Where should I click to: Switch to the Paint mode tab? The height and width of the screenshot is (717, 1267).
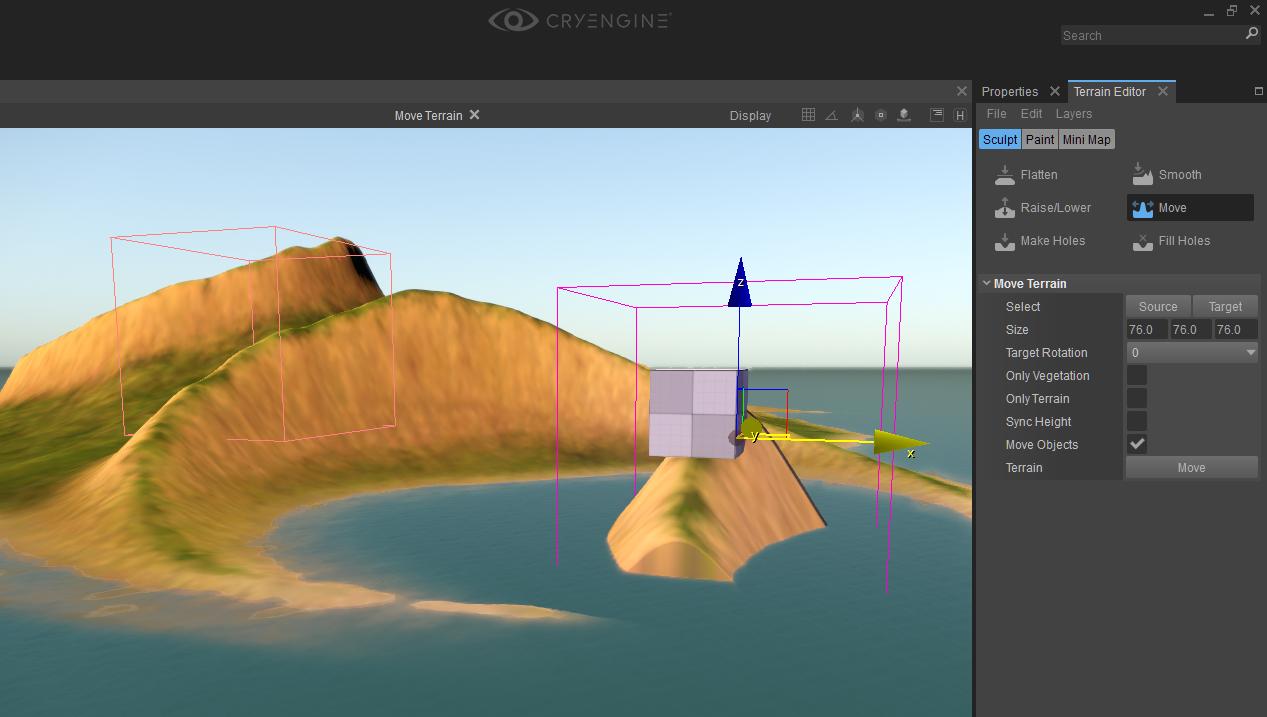pos(1040,140)
